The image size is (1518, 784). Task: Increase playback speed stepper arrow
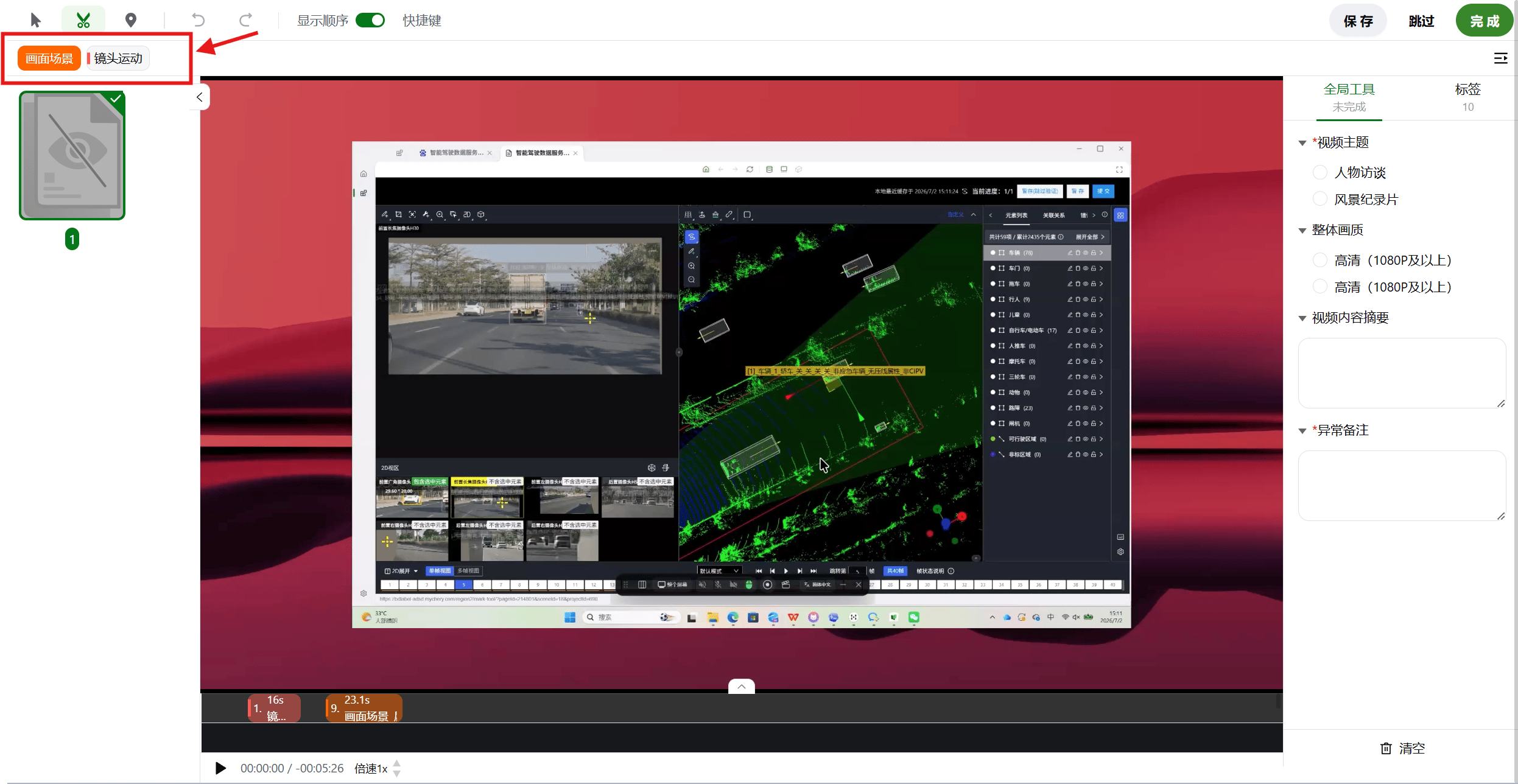point(396,763)
